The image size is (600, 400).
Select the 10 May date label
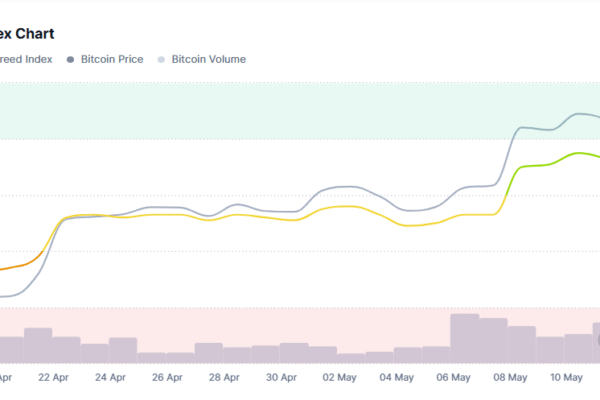(566, 377)
